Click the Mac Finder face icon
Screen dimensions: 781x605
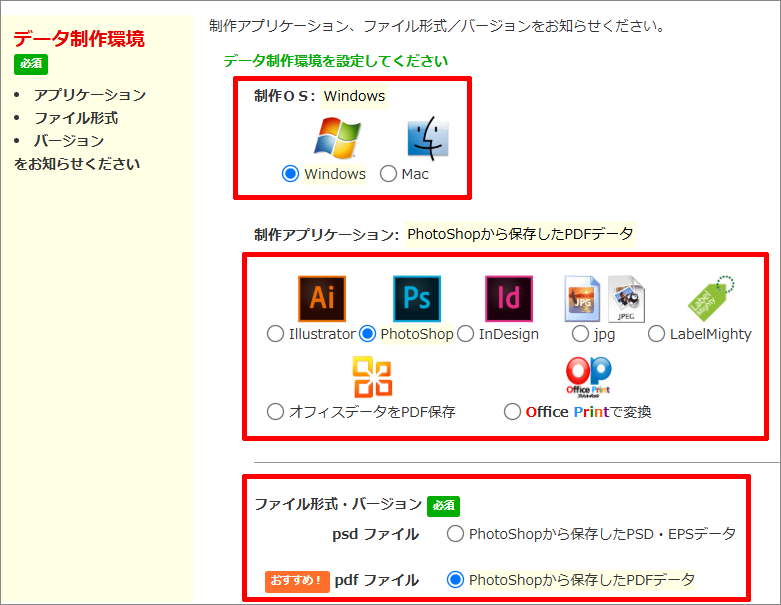pyautogui.click(x=428, y=138)
